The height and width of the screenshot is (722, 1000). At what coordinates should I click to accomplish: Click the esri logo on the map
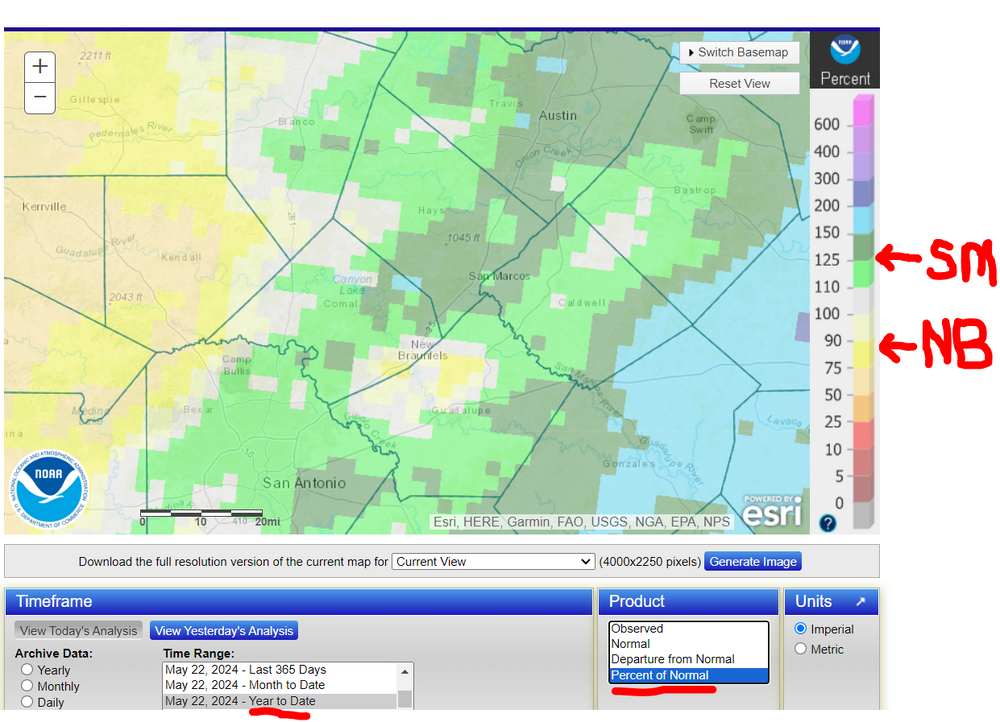[x=772, y=512]
